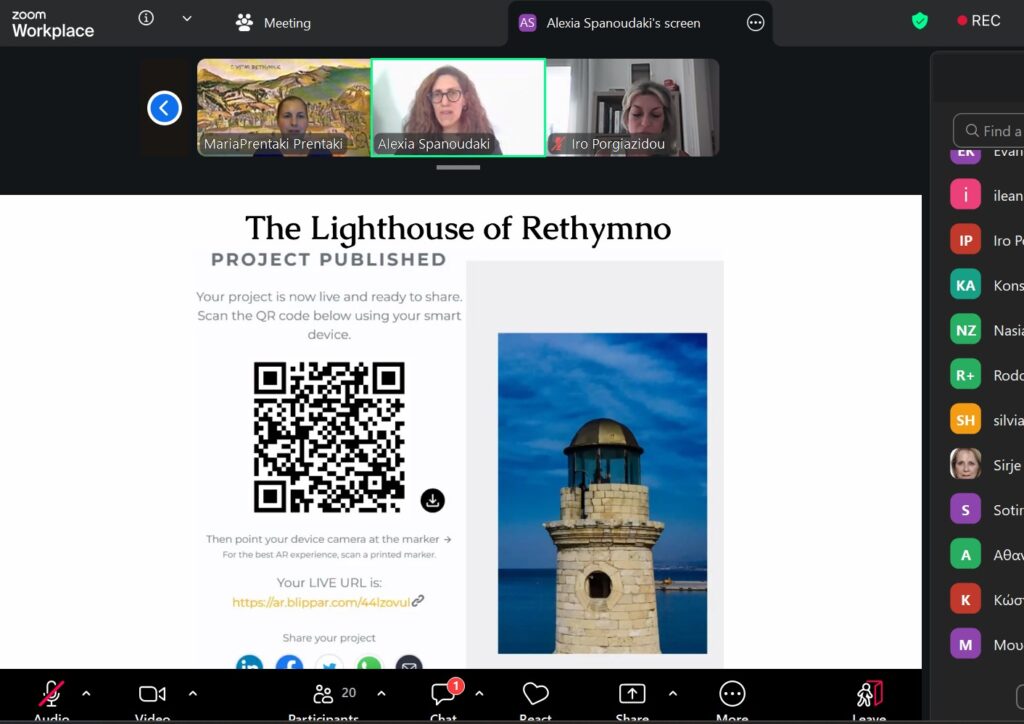
Task: Expand Chat options arrow
Action: coord(479,694)
